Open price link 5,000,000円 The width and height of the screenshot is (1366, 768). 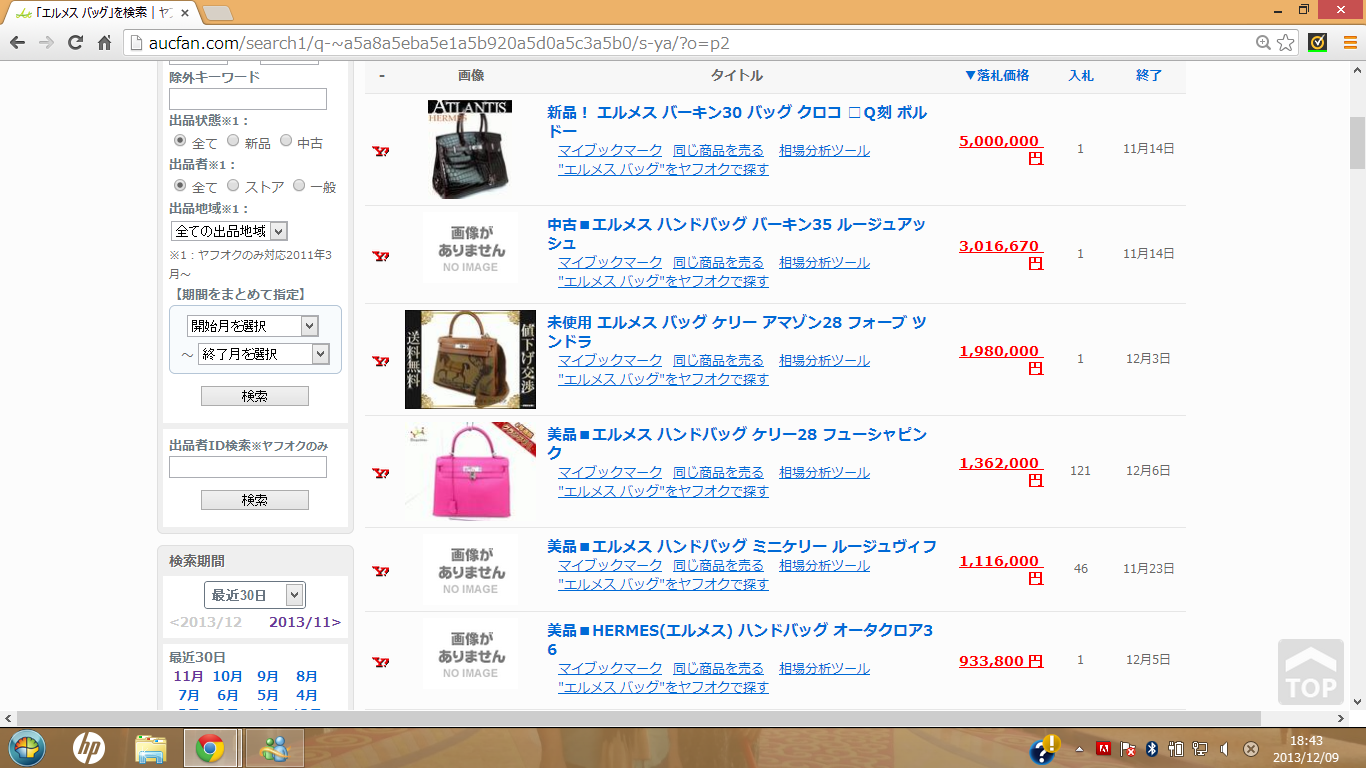(1001, 149)
